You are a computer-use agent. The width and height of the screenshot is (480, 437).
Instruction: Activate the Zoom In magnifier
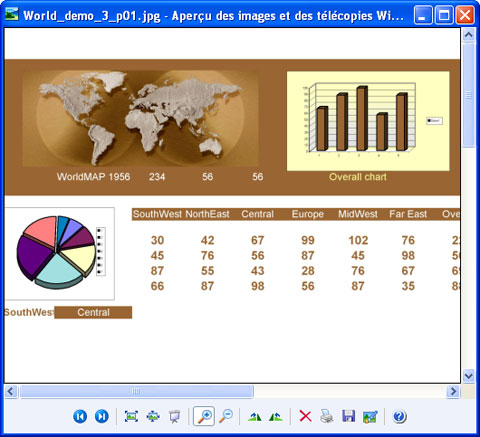[x=204, y=416]
